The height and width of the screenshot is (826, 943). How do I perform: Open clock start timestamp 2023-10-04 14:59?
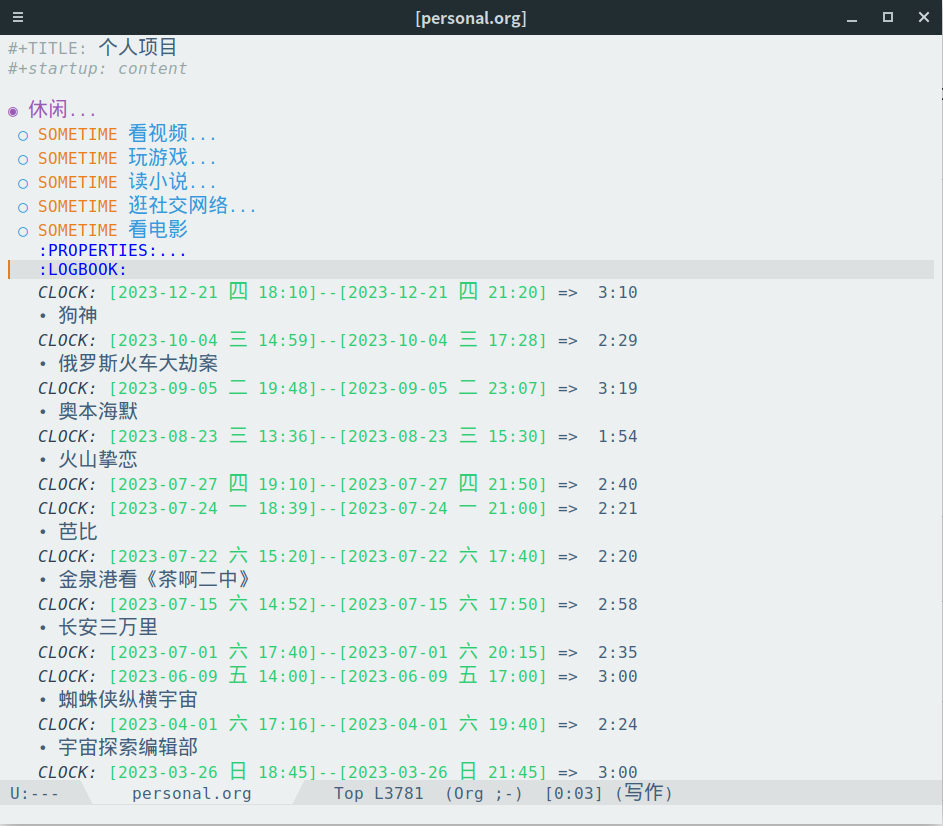[213, 341]
